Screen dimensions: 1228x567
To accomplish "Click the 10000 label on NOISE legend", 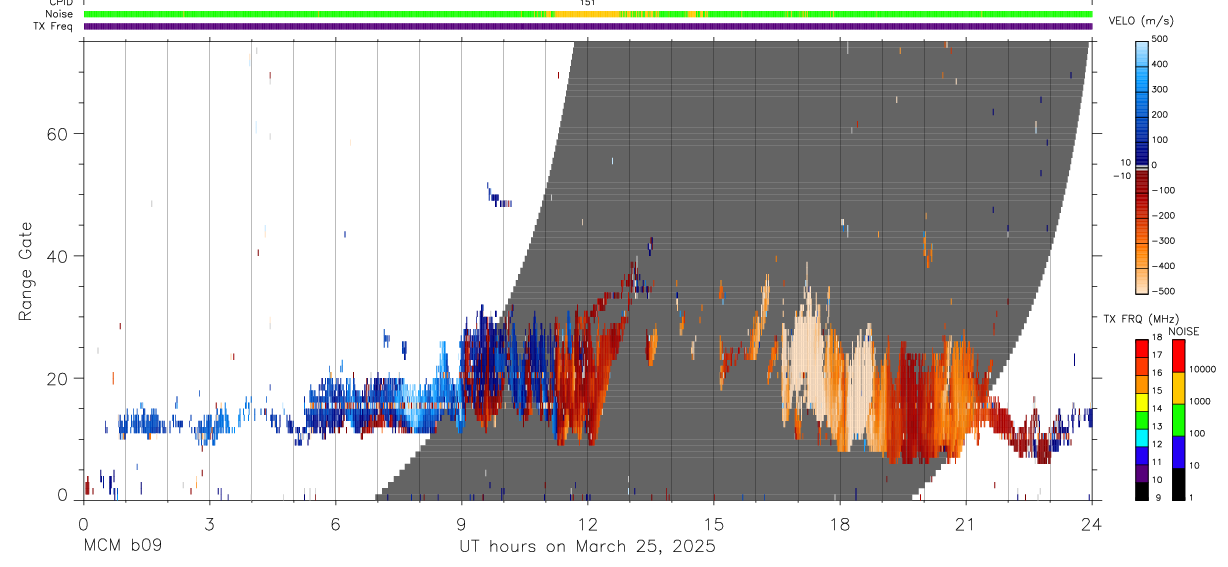I will 1203,368.
